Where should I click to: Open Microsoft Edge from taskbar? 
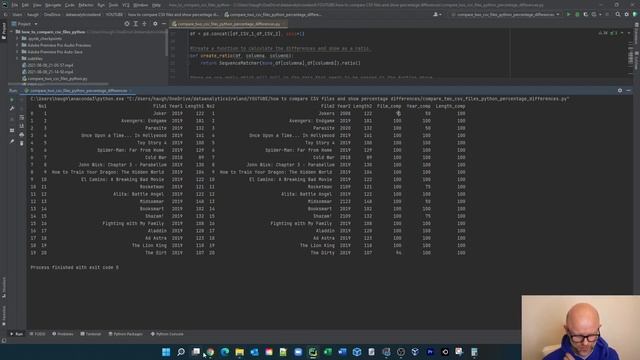click(225, 352)
